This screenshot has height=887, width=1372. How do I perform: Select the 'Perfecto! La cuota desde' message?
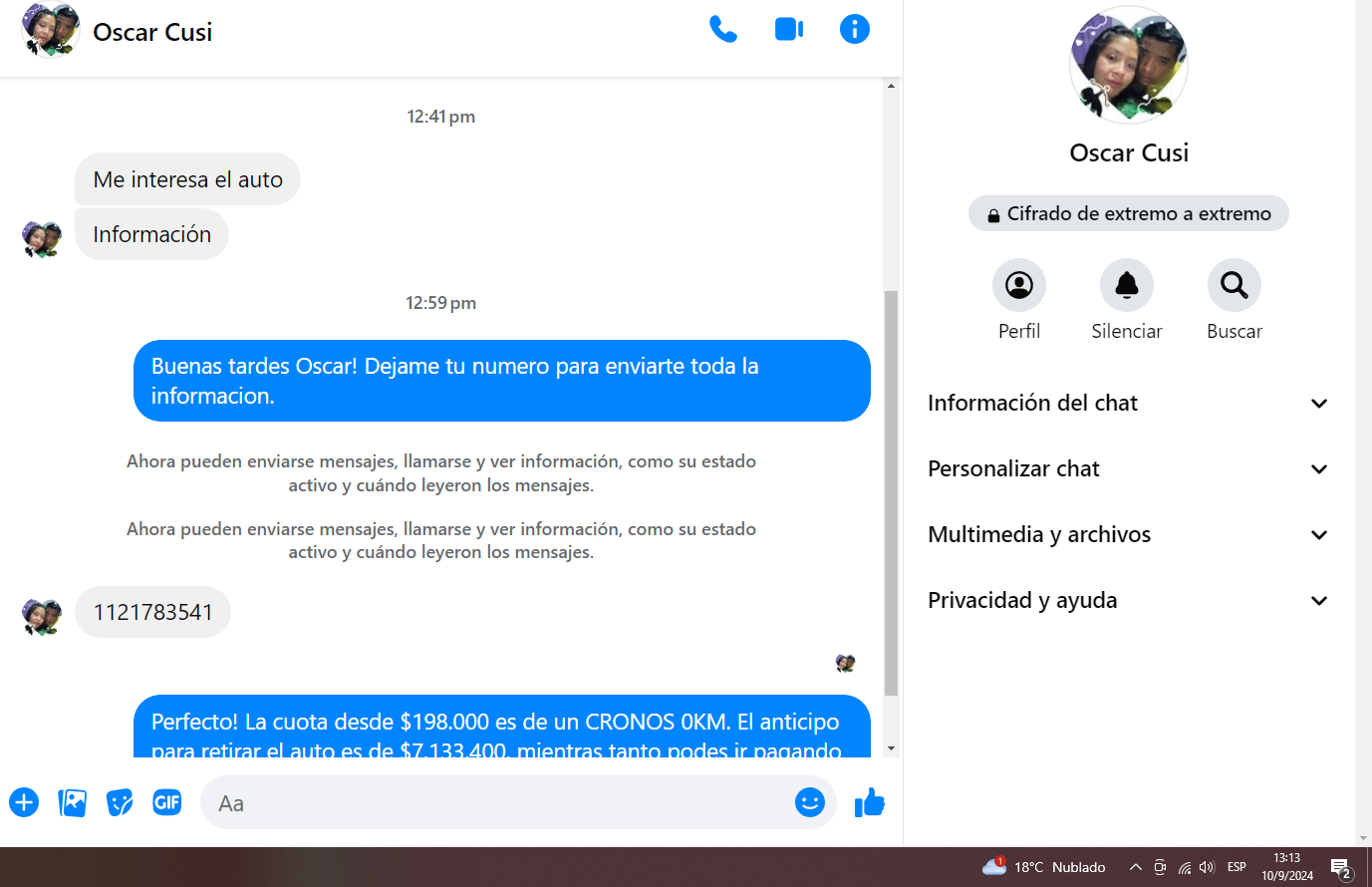(x=502, y=727)
